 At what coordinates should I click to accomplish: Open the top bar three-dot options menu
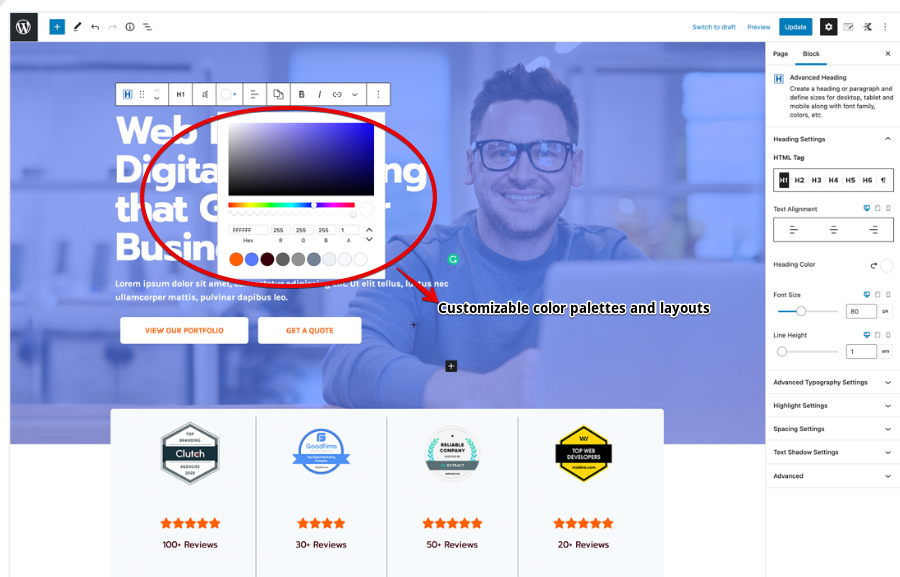tap(885, 27)
